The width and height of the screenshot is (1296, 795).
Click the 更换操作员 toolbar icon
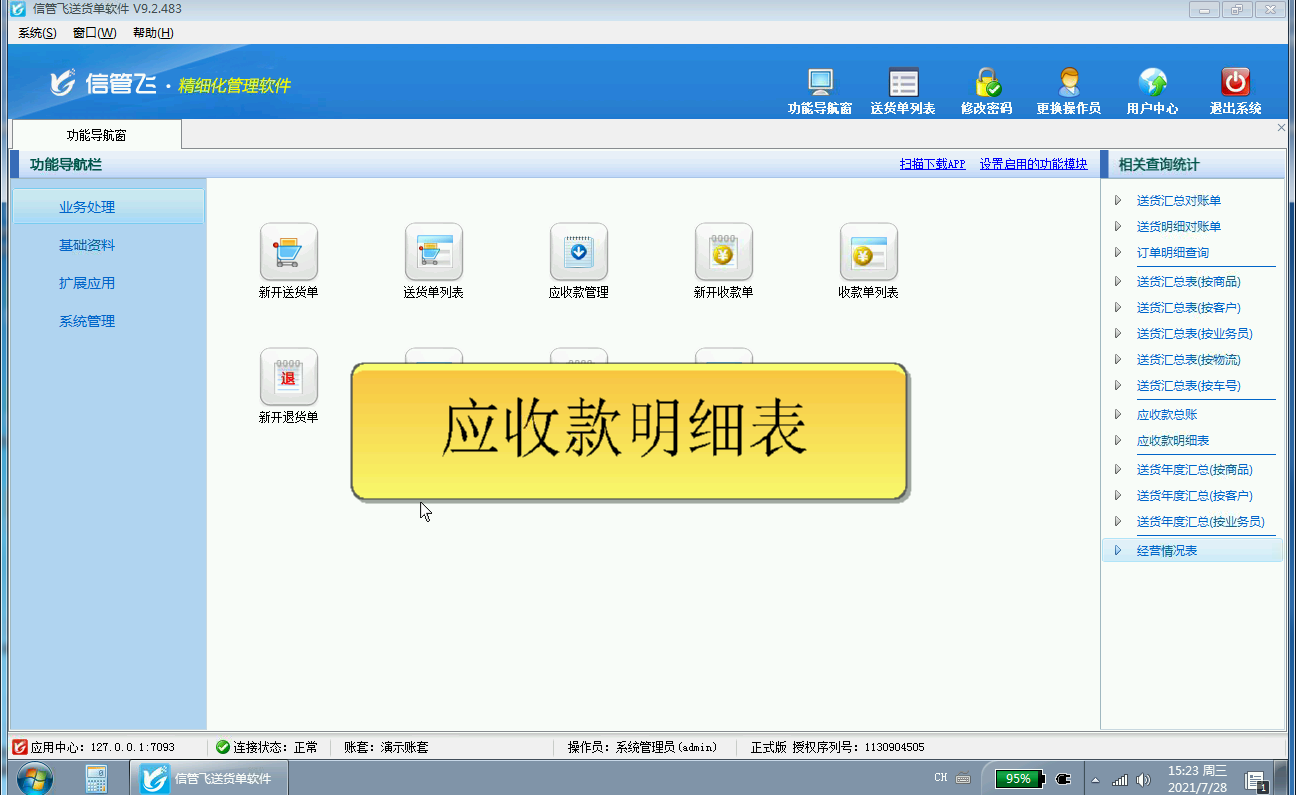(1068, 83)
